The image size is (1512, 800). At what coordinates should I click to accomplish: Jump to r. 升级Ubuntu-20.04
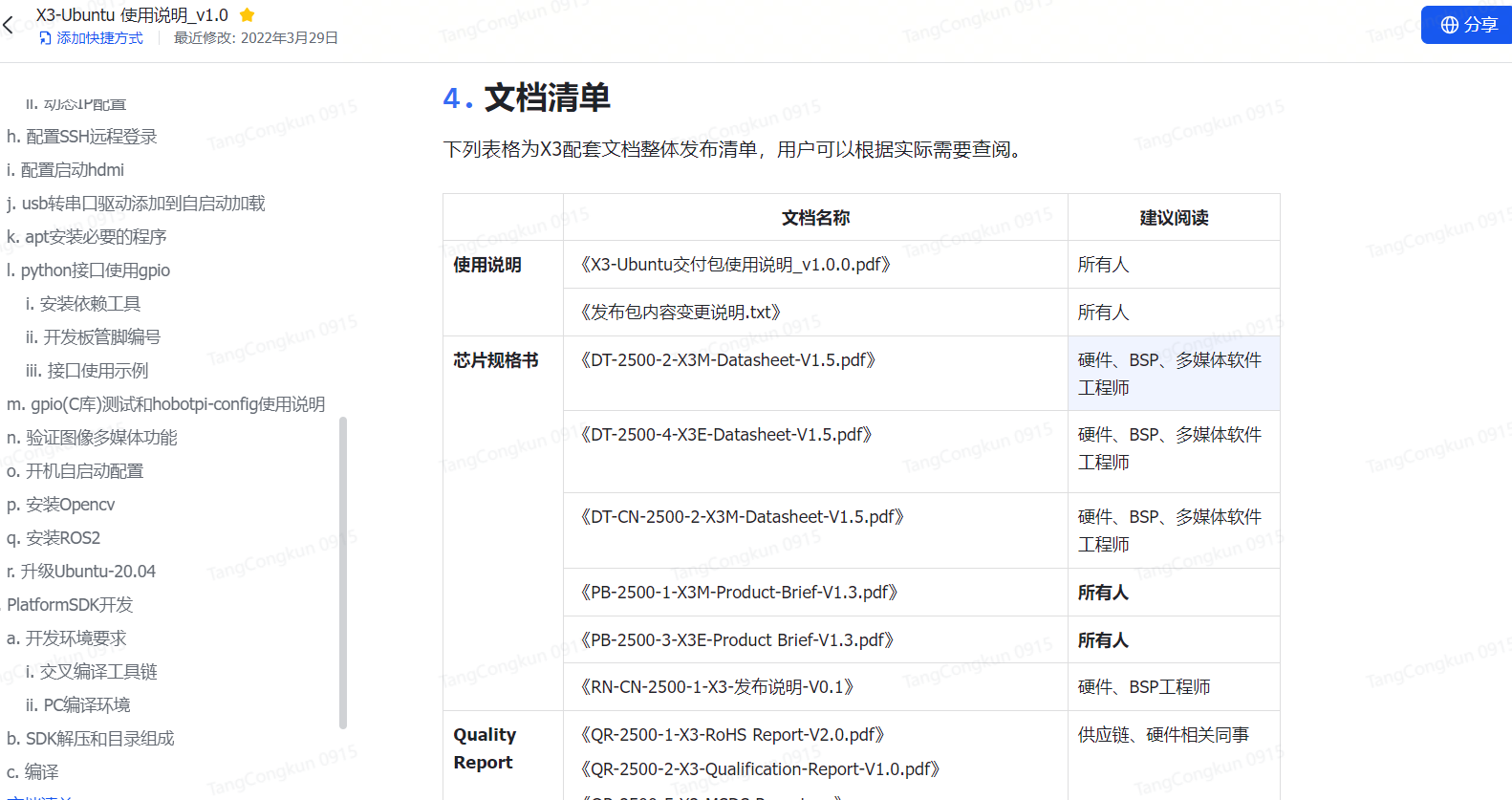81,572
